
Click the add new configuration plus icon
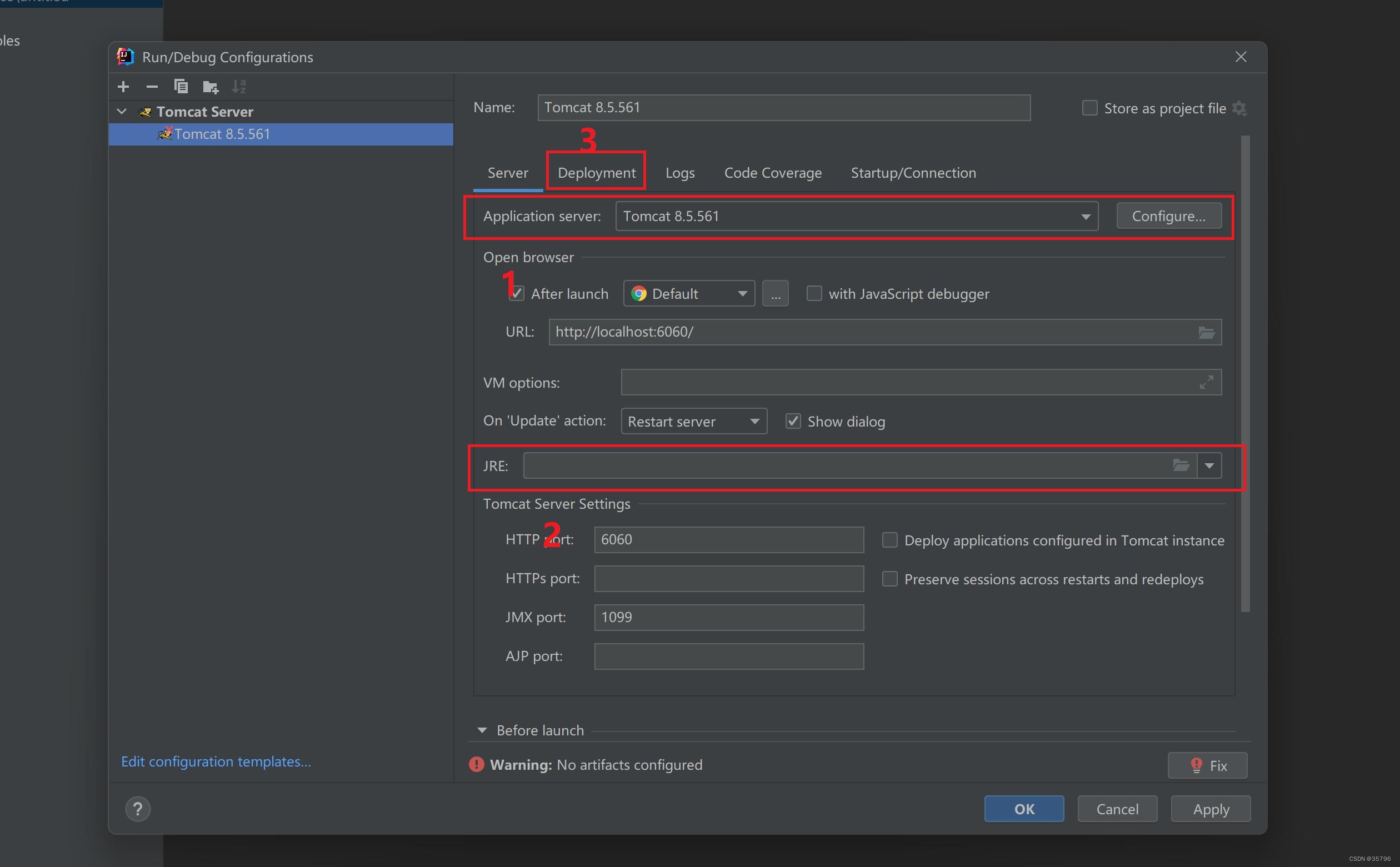click(x=123, y=87)
